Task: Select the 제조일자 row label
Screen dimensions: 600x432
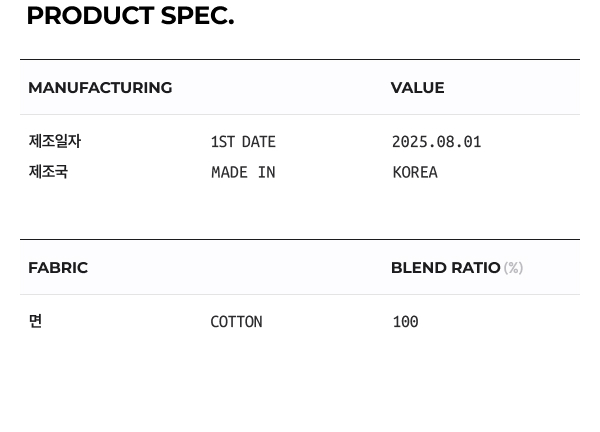Action: tap(55, 142)
